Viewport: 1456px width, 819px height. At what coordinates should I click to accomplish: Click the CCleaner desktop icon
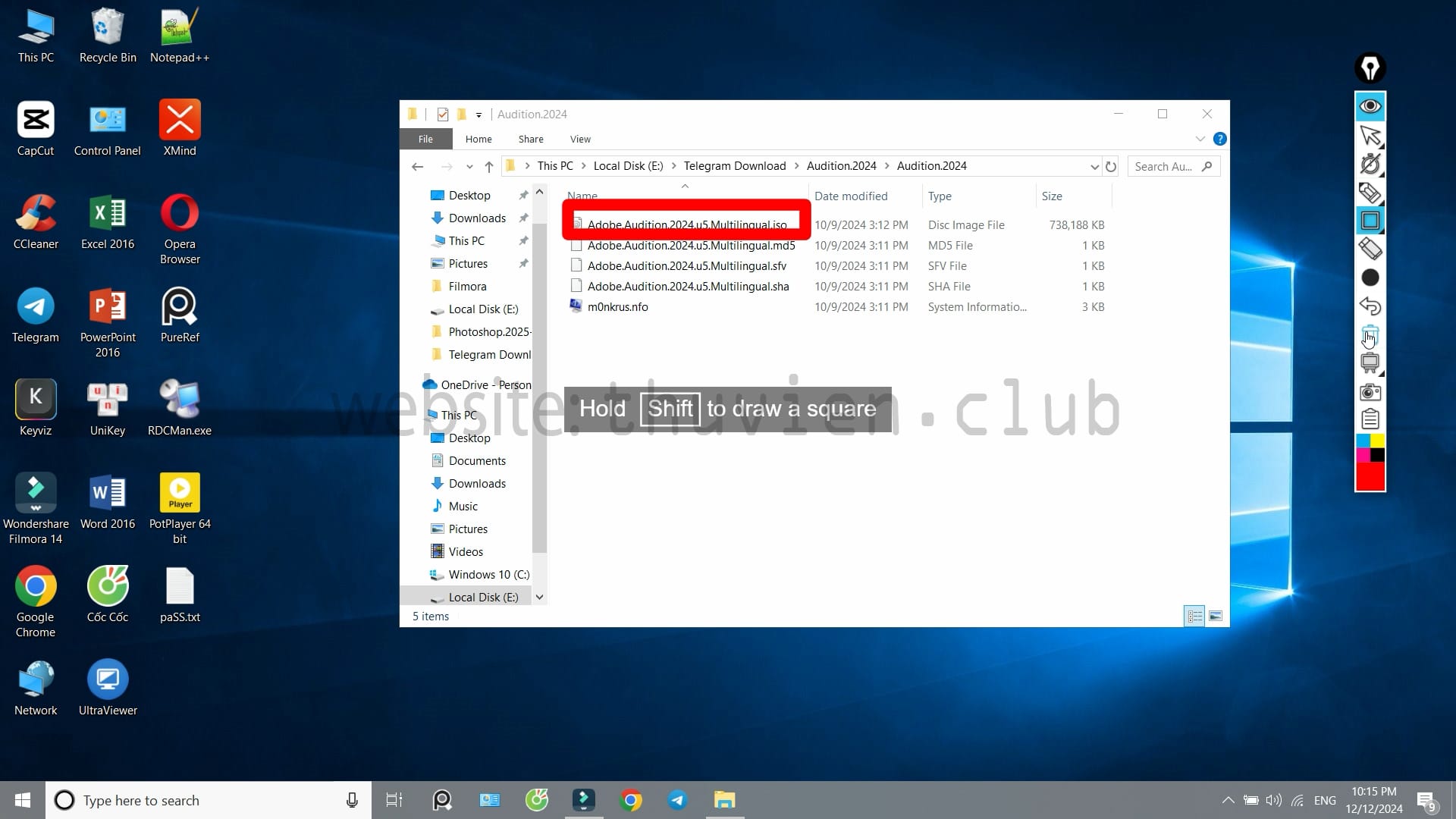tap(36, 221)
